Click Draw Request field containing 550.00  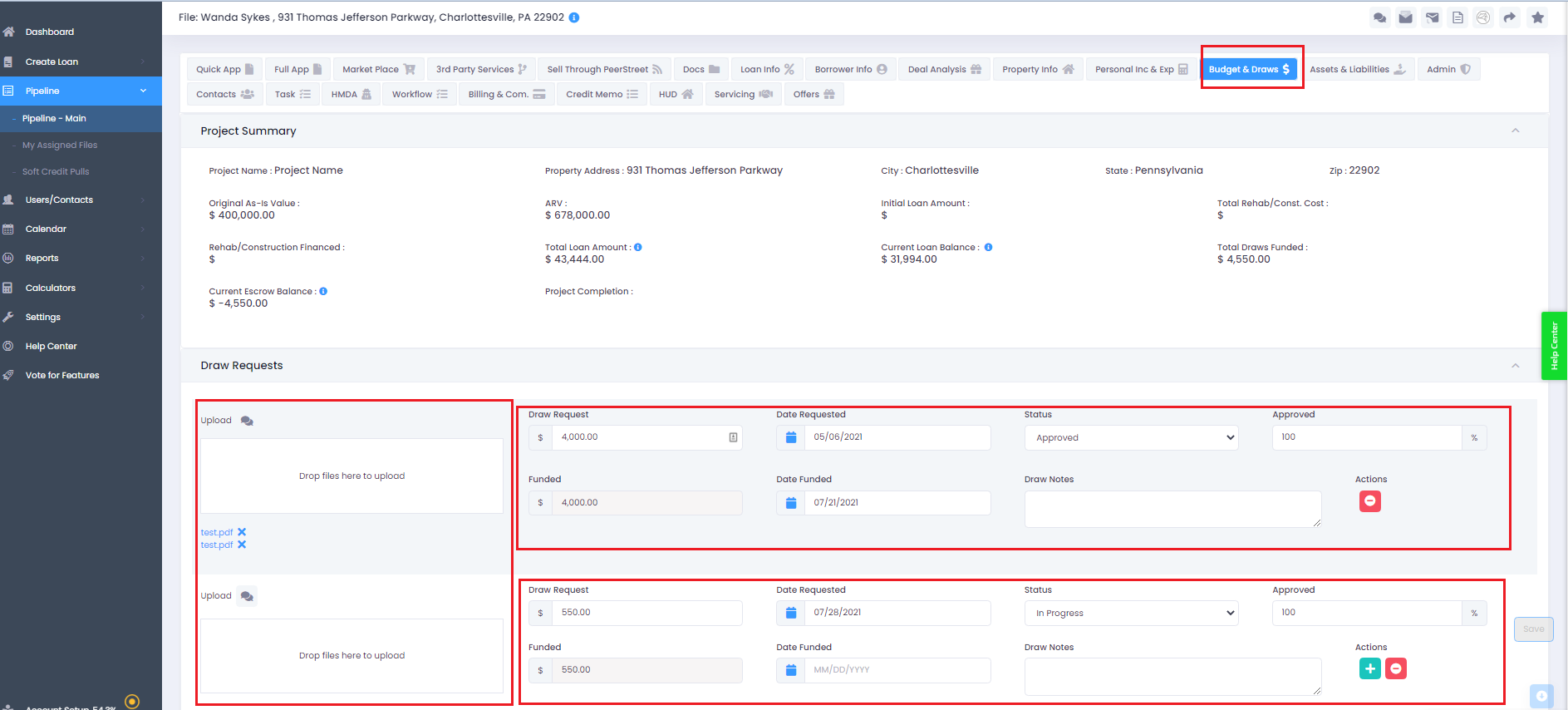point(646,613)
